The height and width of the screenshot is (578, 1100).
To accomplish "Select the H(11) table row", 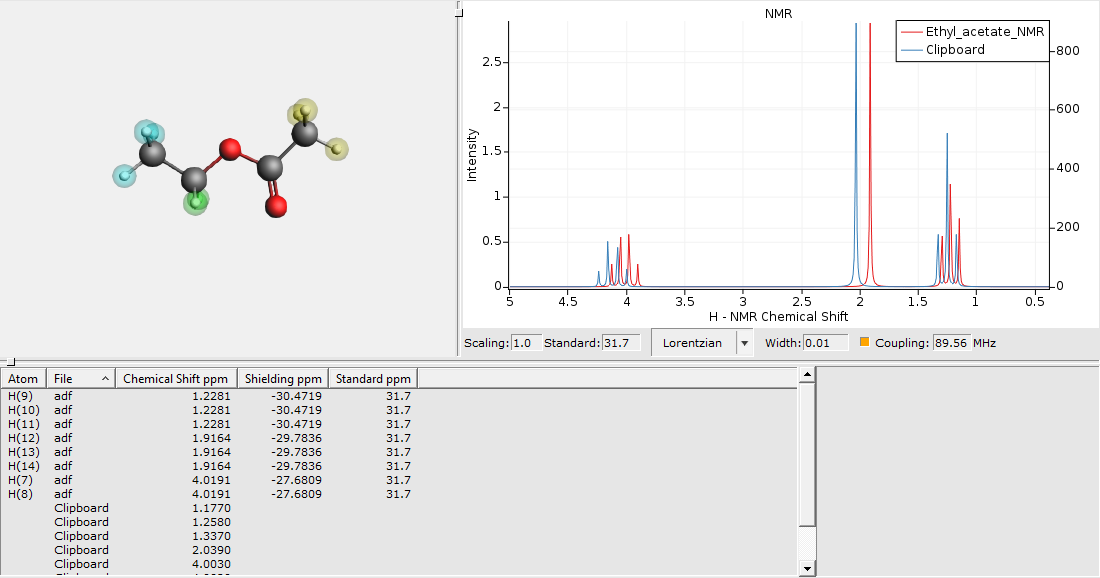I will 398,424.
